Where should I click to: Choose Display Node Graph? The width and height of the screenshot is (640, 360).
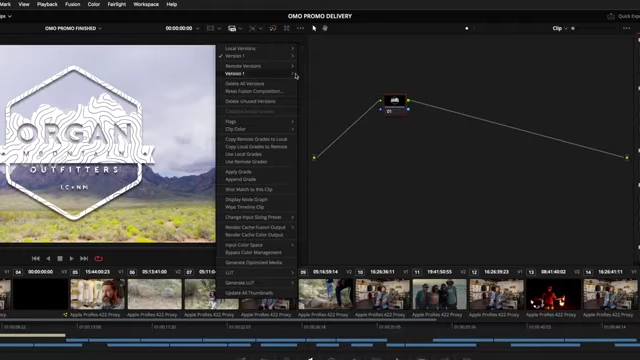257,200
